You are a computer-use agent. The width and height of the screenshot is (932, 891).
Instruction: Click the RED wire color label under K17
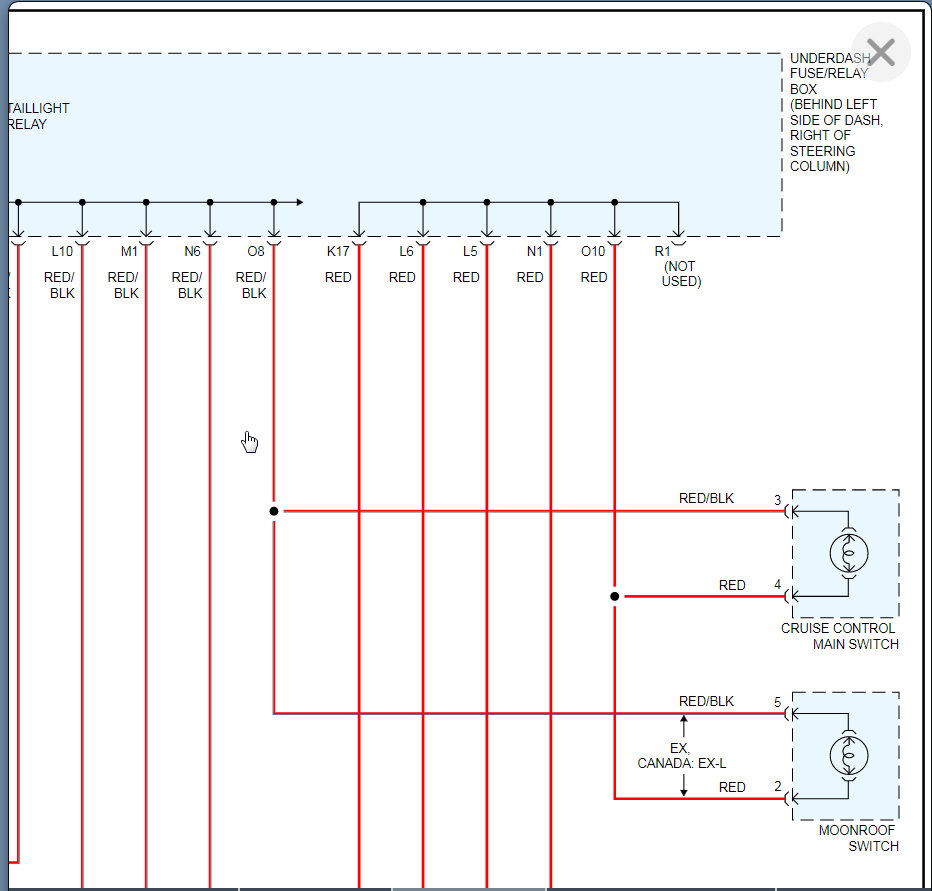coord(338,277)
